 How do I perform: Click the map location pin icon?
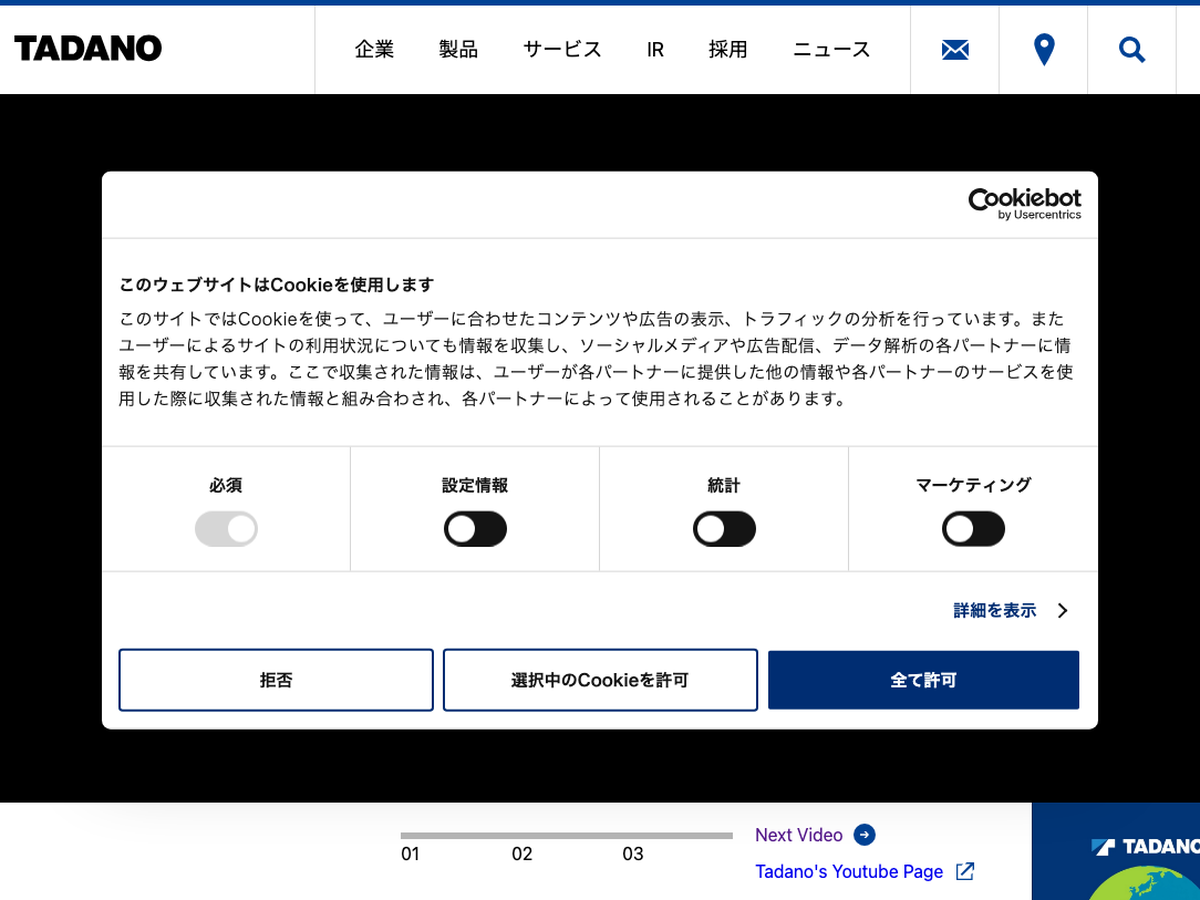pos(1043,49)
